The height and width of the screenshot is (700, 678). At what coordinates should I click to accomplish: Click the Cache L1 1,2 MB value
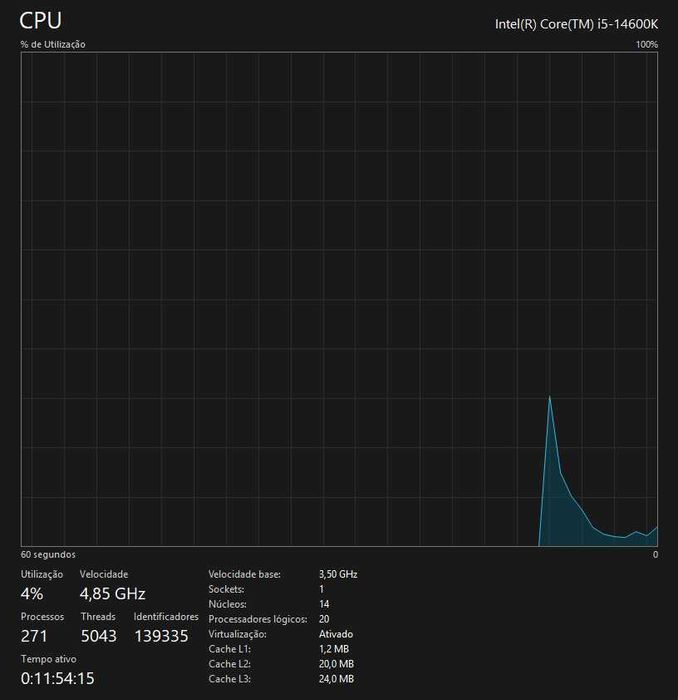(334, 649)
